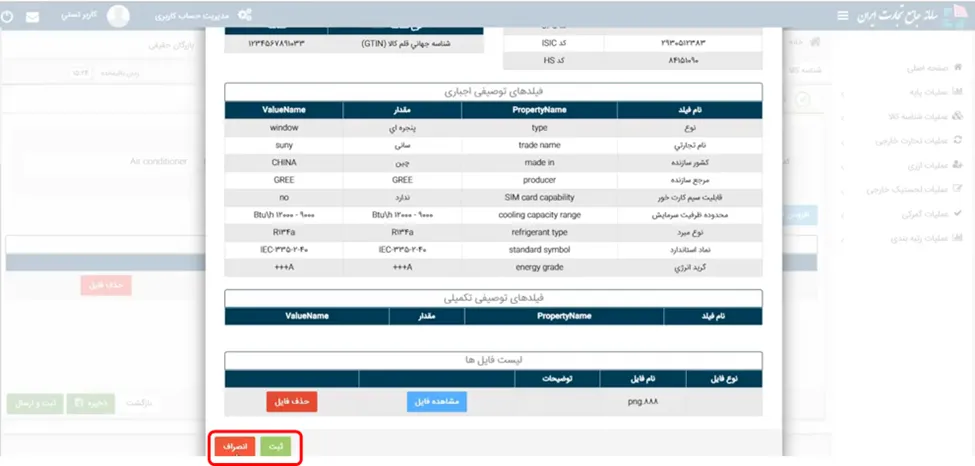Image resolution: width=975 pixels, height=466 pixels.
Task: Click the کد HS label cell
Action: (x=553, y=60)
